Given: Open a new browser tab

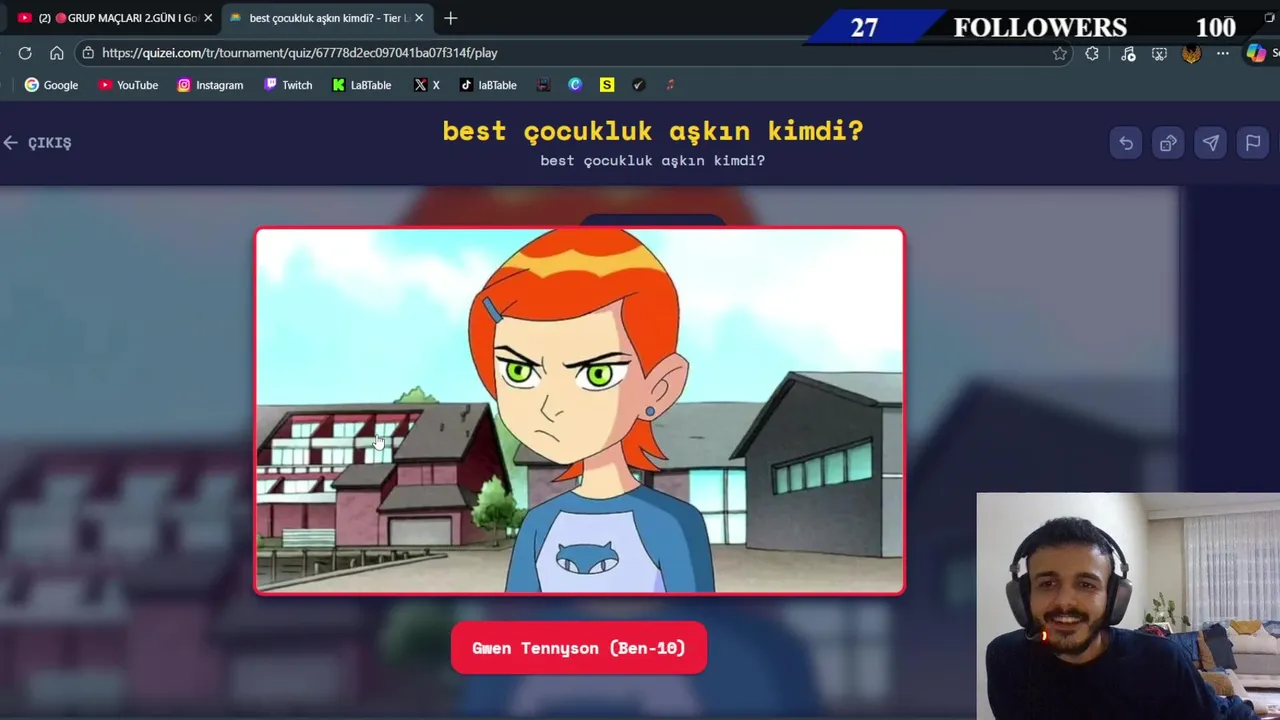Looking at the screenshot, I should [x=451, y=18].
